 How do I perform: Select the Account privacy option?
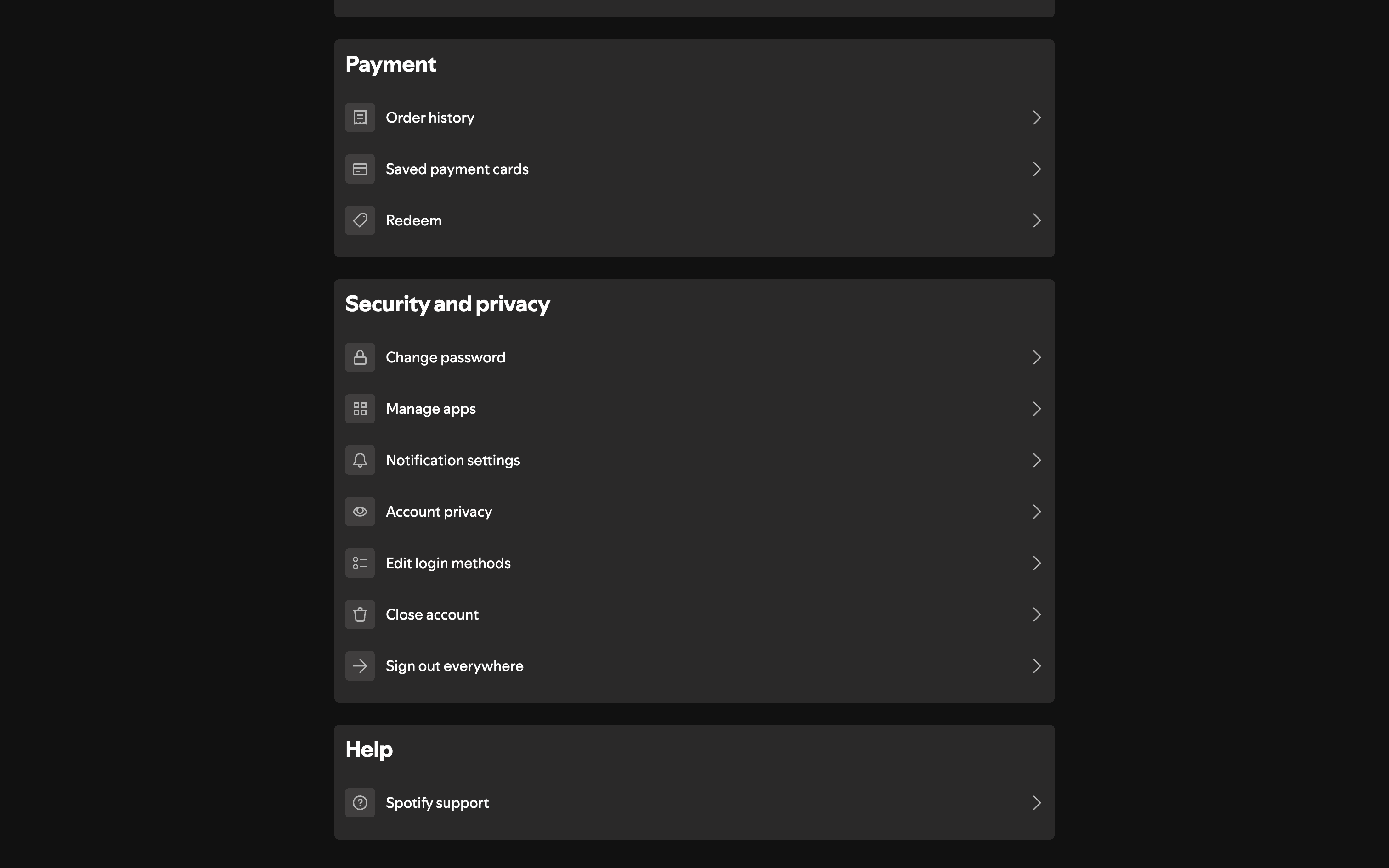439,512
